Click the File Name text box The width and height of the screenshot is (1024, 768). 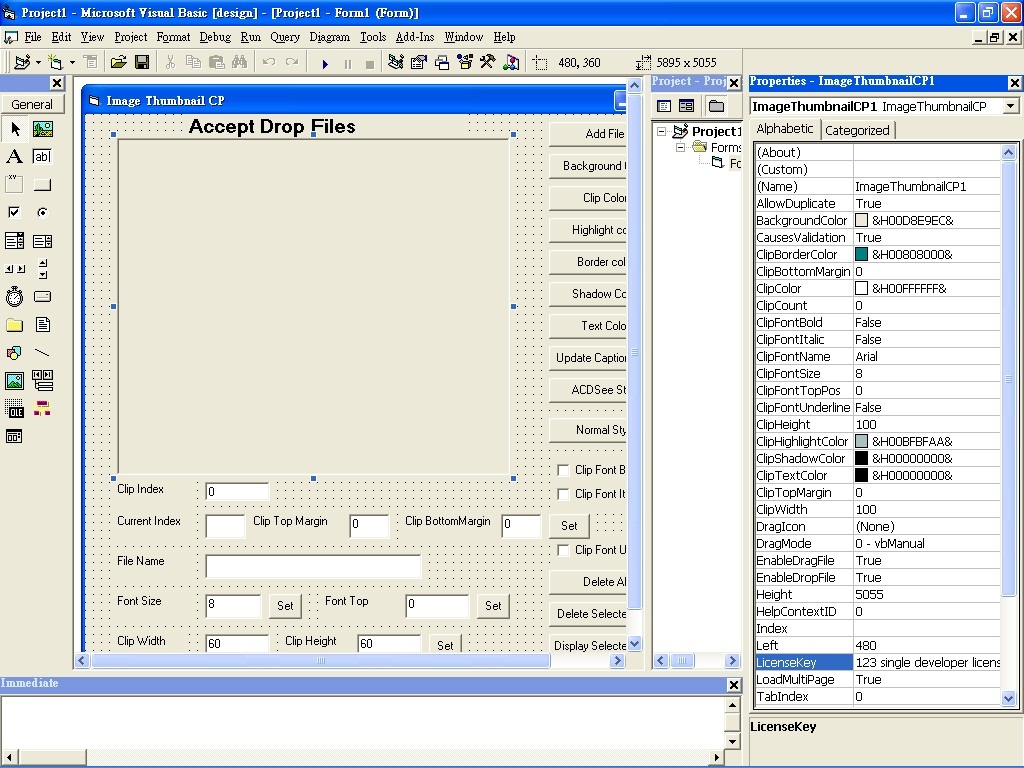313,567
